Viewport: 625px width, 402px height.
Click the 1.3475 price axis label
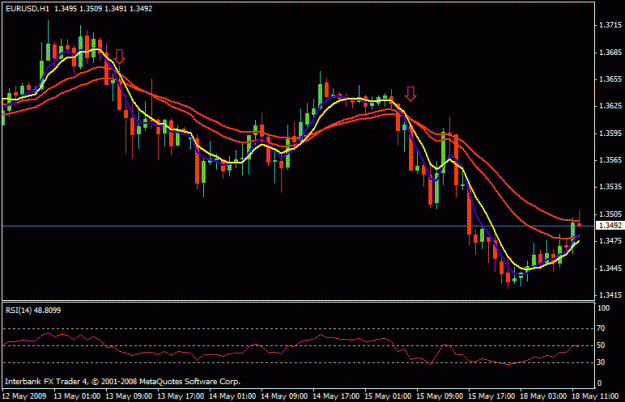(610, 241)
